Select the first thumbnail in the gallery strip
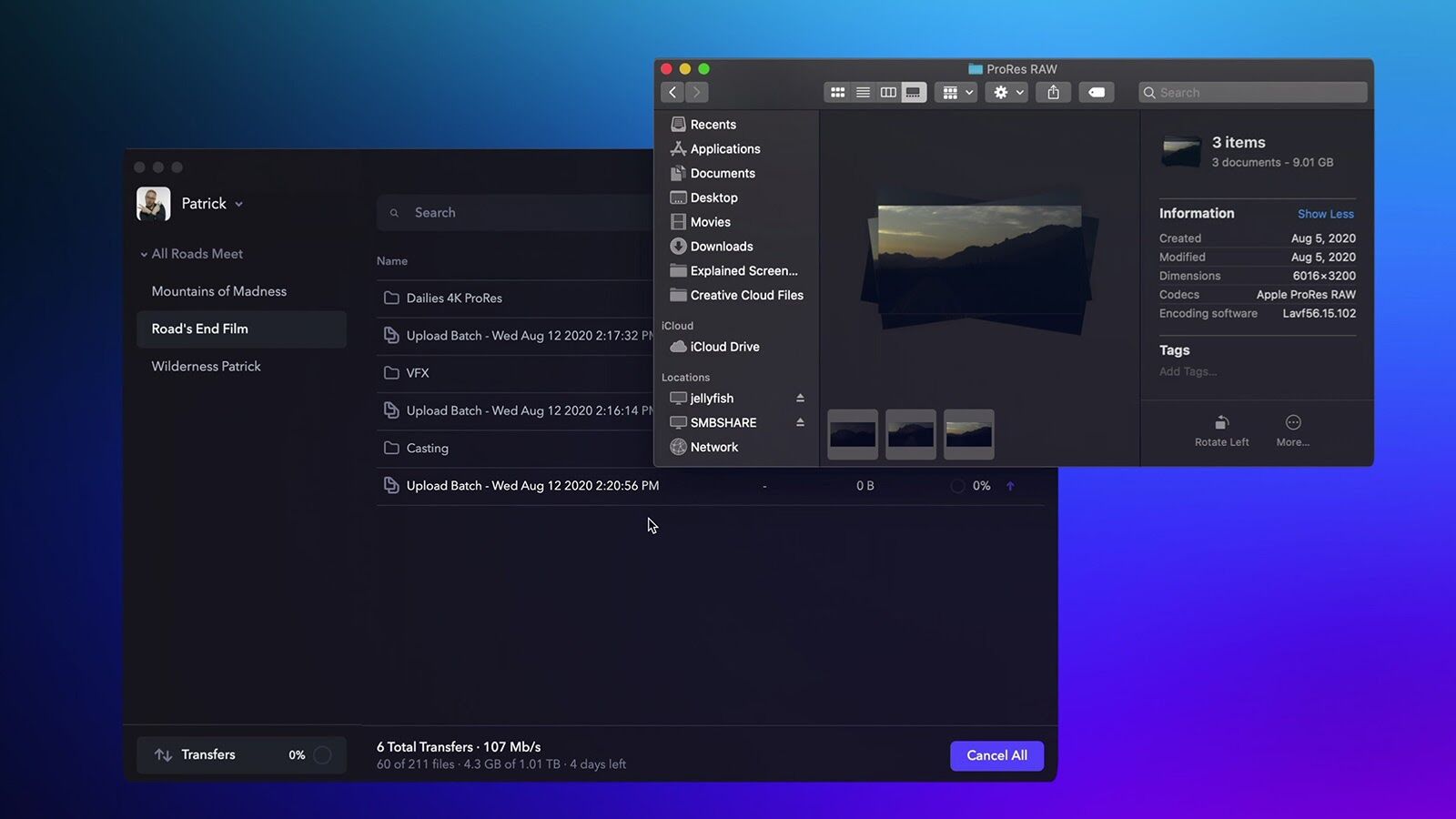The image size is (1456, 819). (852, 434)
